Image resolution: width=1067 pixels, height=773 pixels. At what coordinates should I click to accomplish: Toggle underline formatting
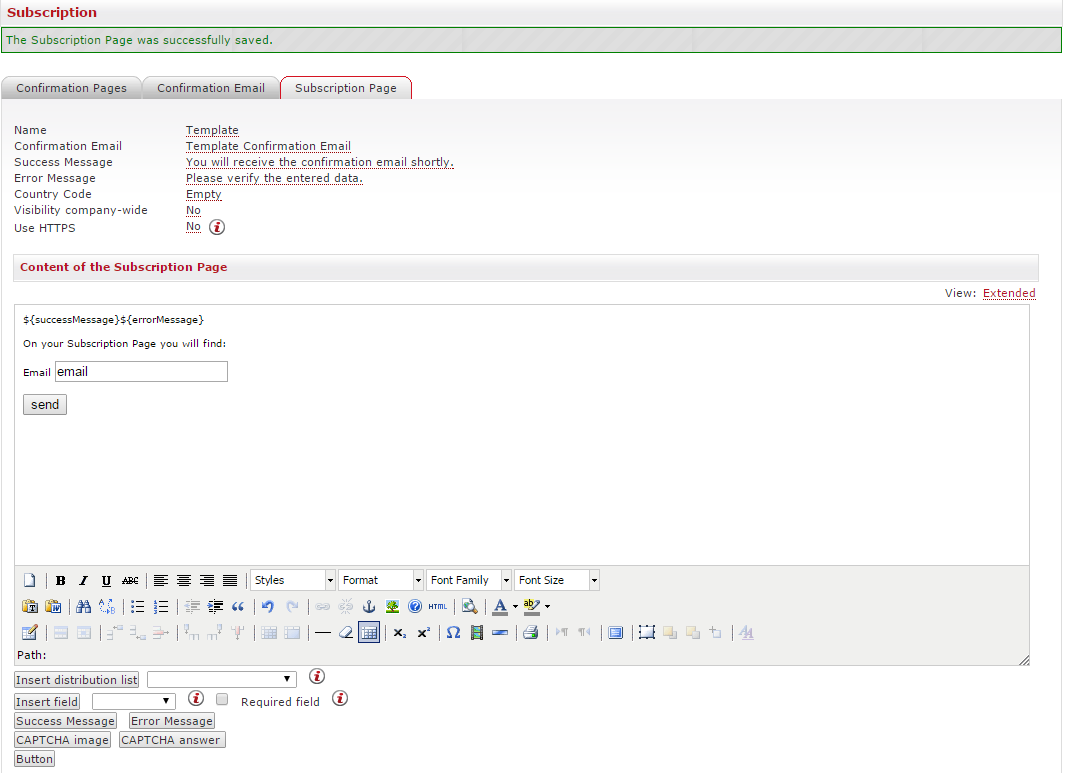[x=106, y=581]
